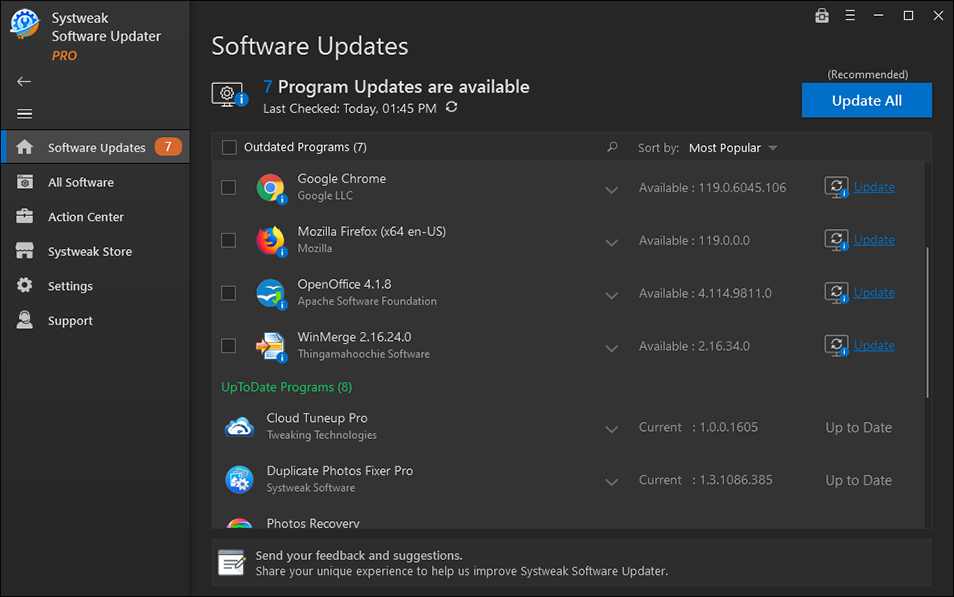Check the OpenOffice 4.1.8 checkbox
The image size is (954, 597).
(x=228, y=292)
